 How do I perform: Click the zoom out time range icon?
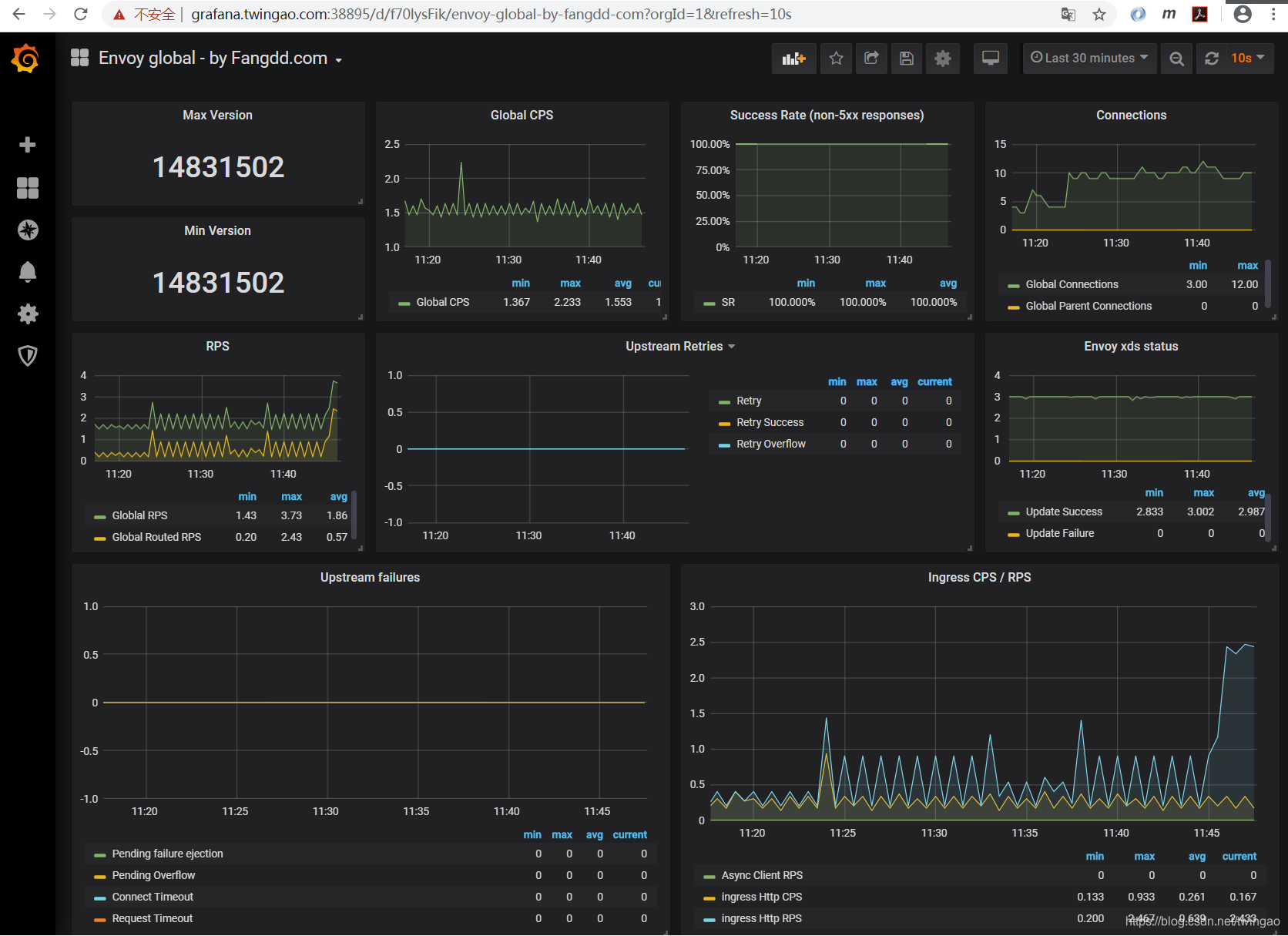click(1176, 59)
